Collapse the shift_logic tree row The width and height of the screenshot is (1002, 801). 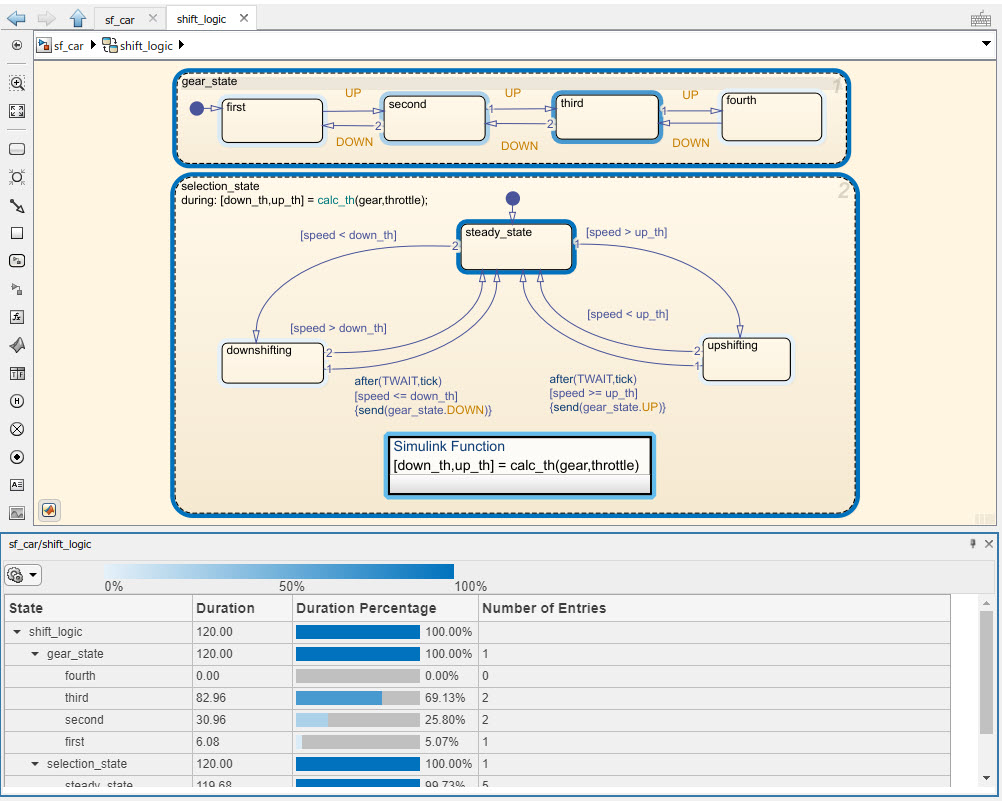pyautogui.click(x=16, y=631)
